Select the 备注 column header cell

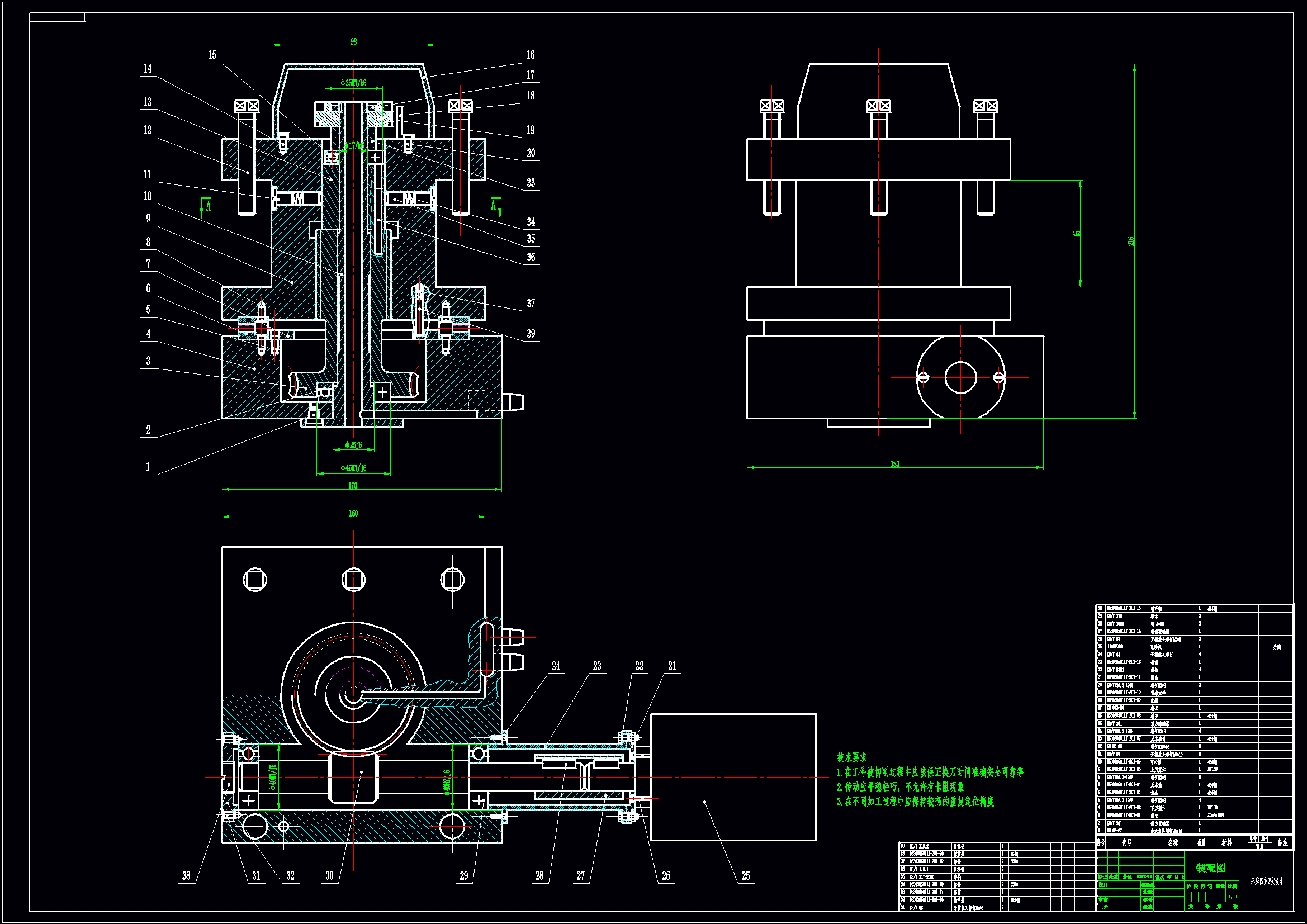(1282, 842)
